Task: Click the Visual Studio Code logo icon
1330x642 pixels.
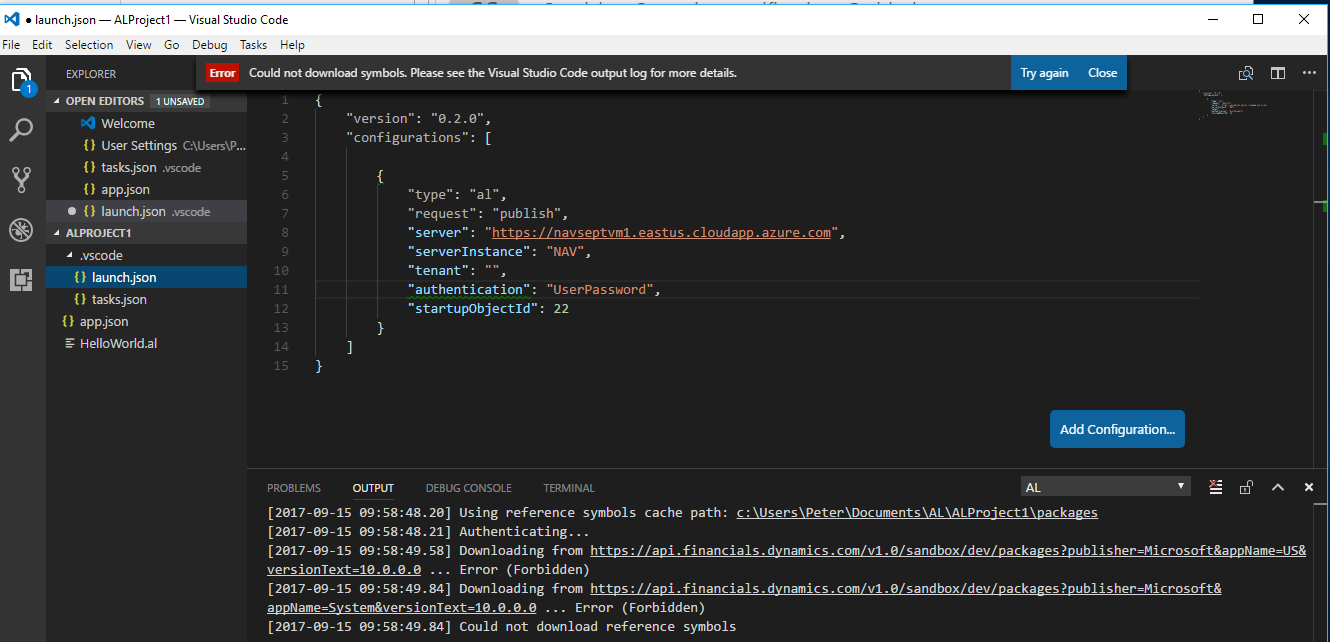Action: click(x=12, y=19)
